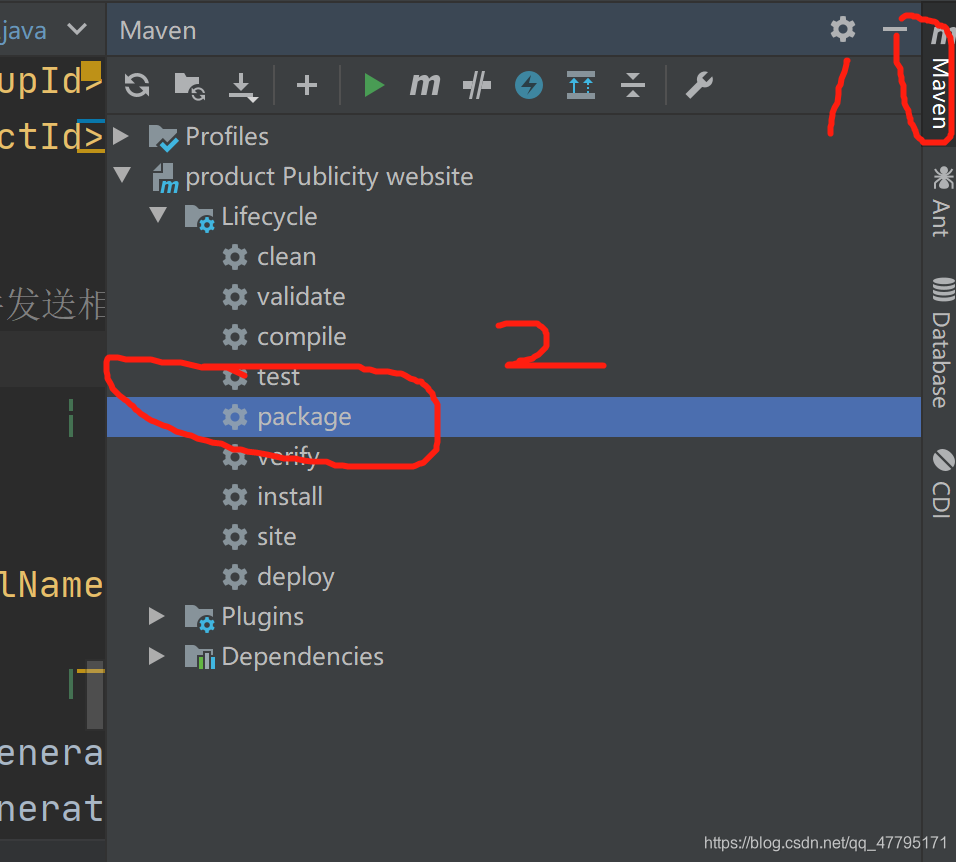Select the package lifecycle goal

pos(304,418)
